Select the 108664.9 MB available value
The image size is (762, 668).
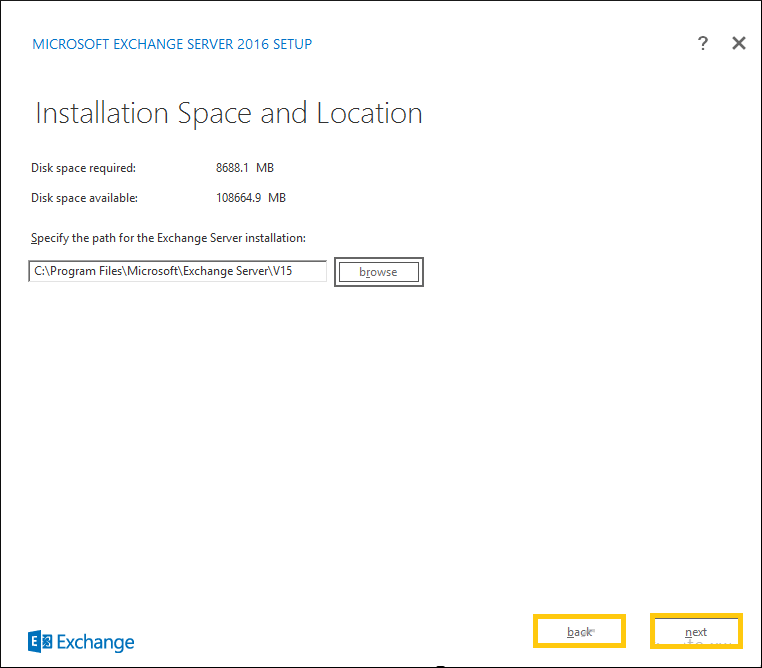coord(251,198)
